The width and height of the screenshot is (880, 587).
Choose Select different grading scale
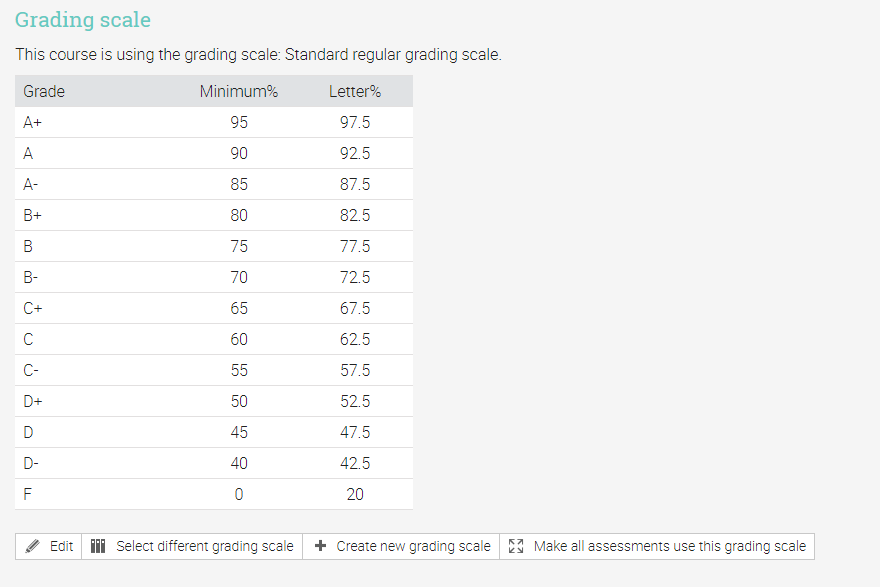(204, 546)
